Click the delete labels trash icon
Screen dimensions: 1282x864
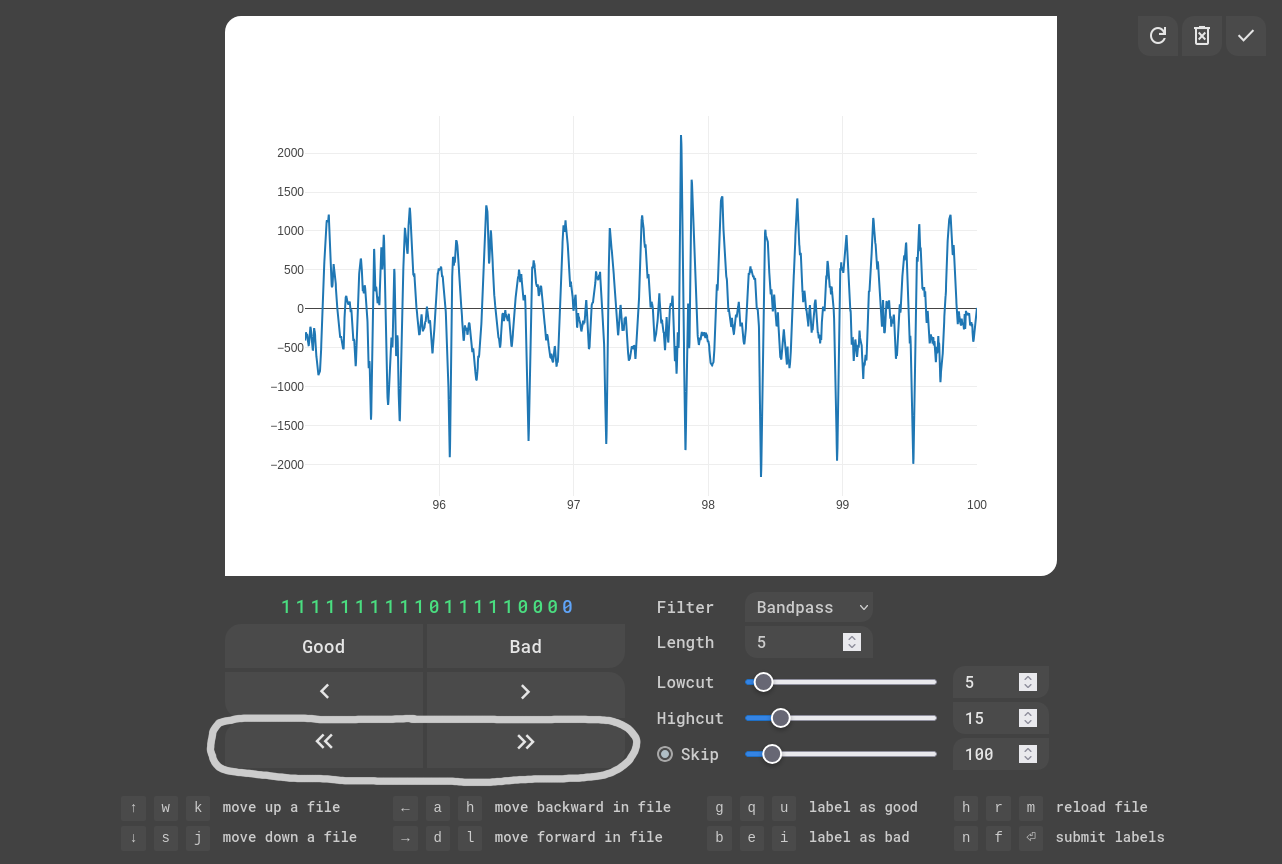coord(1202,36)
